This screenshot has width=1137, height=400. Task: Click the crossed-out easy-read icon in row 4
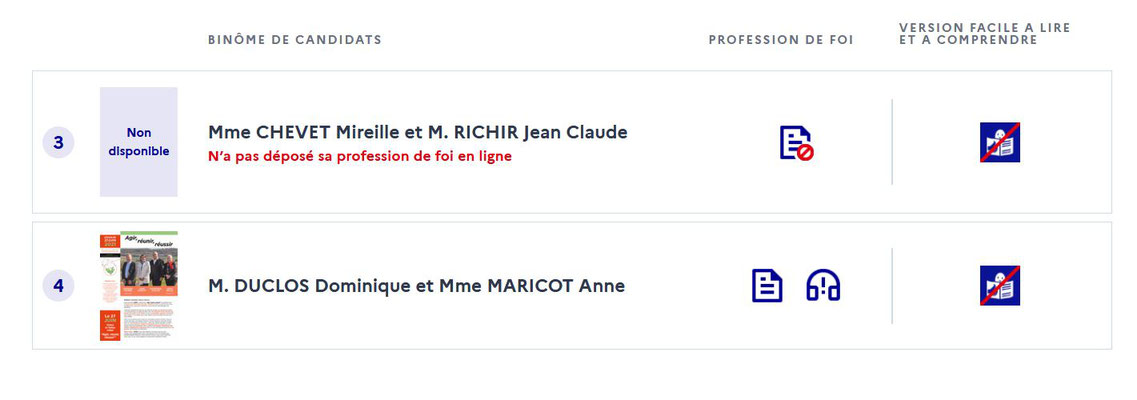1000,286
